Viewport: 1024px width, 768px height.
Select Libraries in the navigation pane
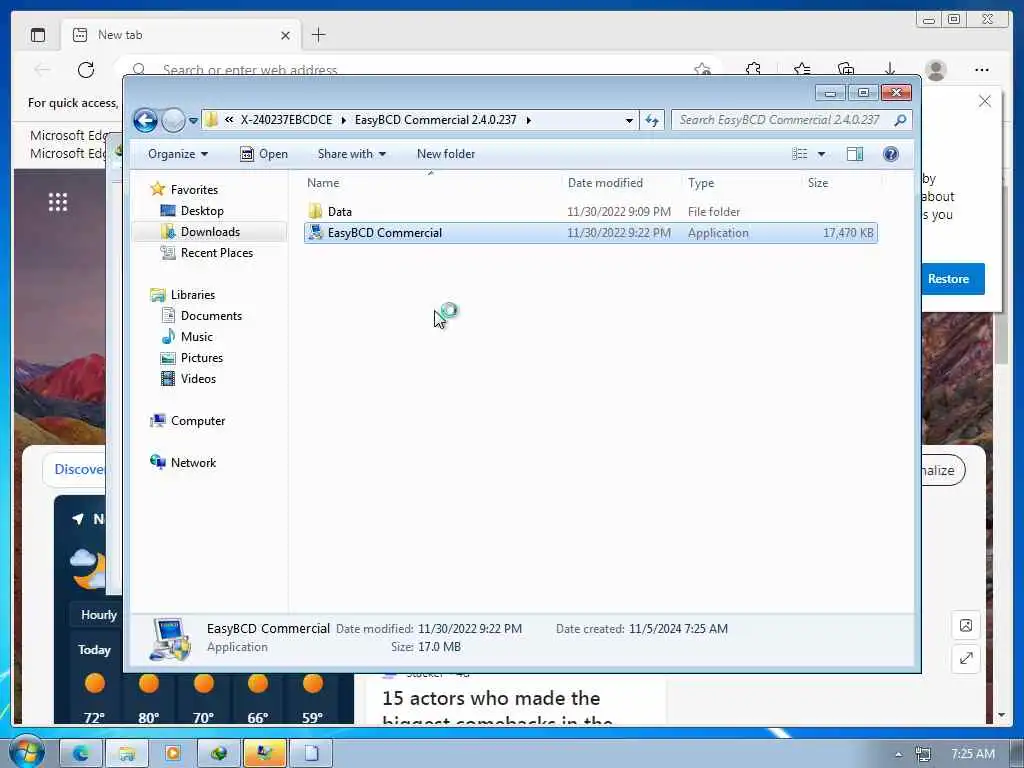click(193, 295)
